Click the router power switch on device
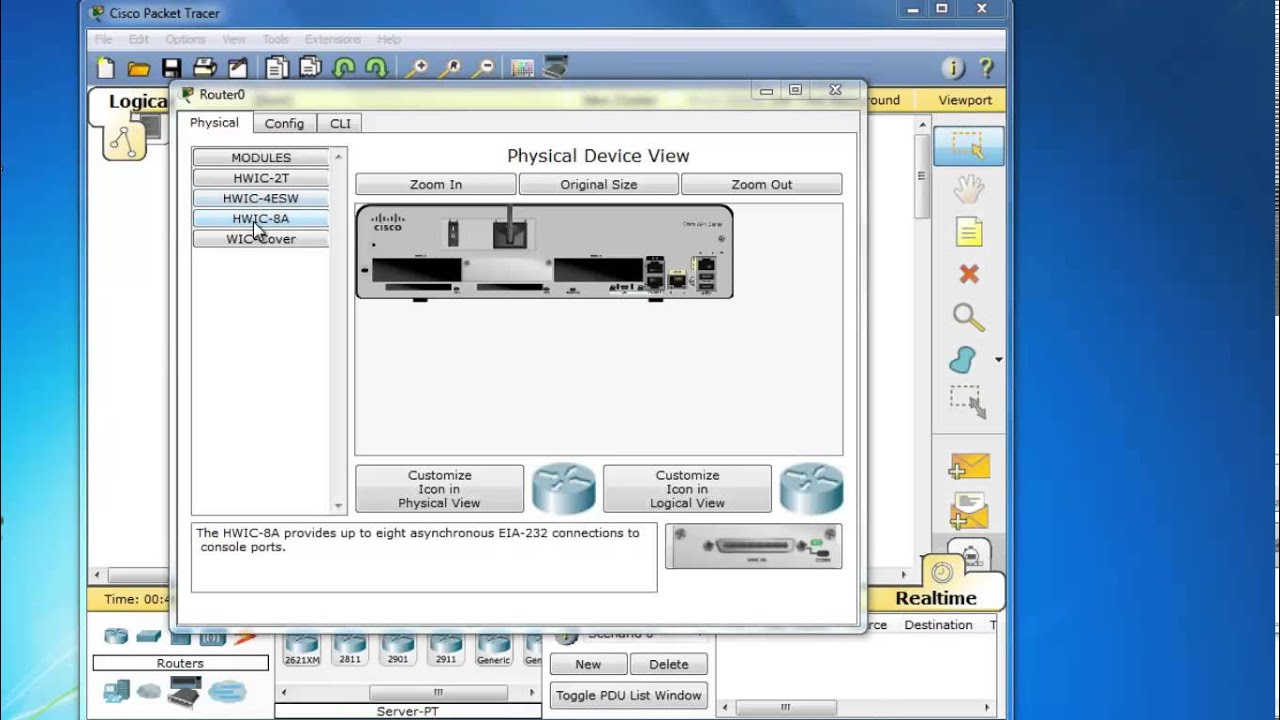1280x720 pixels. [x=453, y=235]
